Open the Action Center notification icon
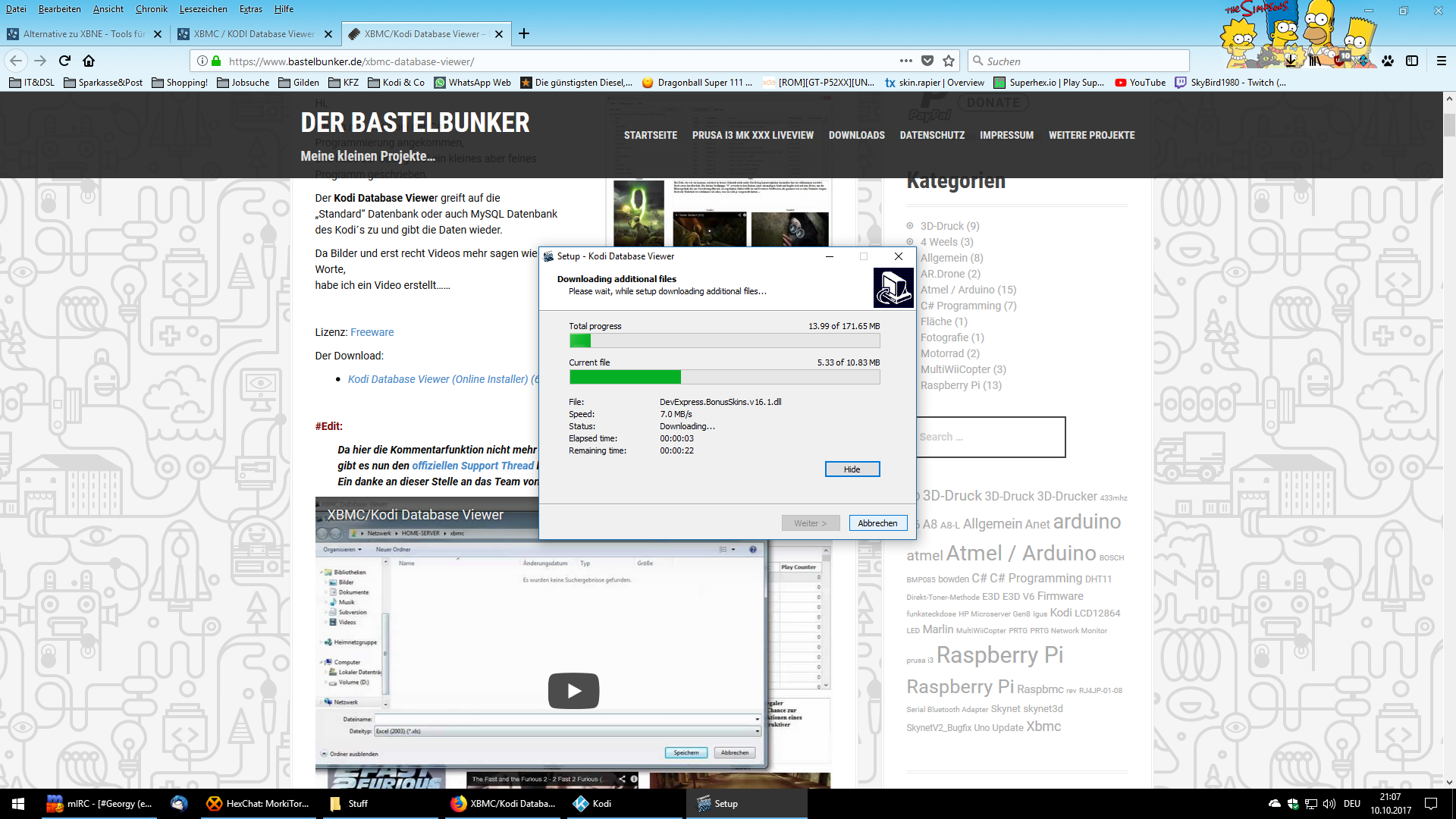Image resolution: width=1456 pixels, height=819 pixels. click(1431, 804)
